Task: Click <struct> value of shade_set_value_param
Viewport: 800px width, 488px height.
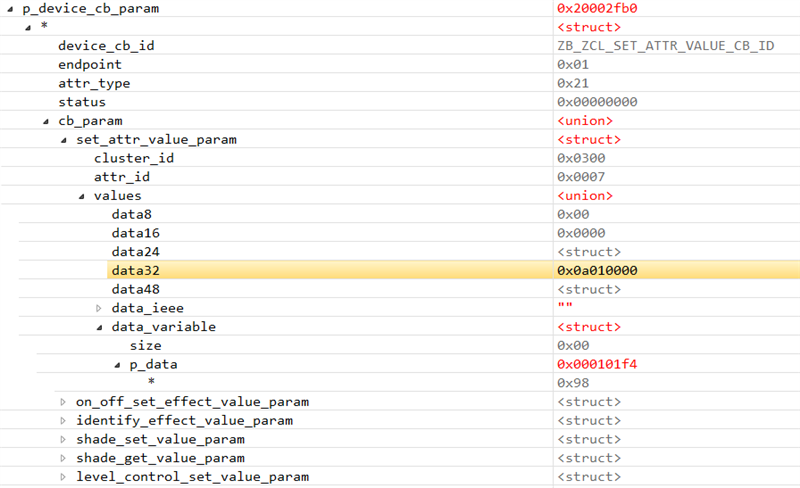Action: tap(589, 440)
